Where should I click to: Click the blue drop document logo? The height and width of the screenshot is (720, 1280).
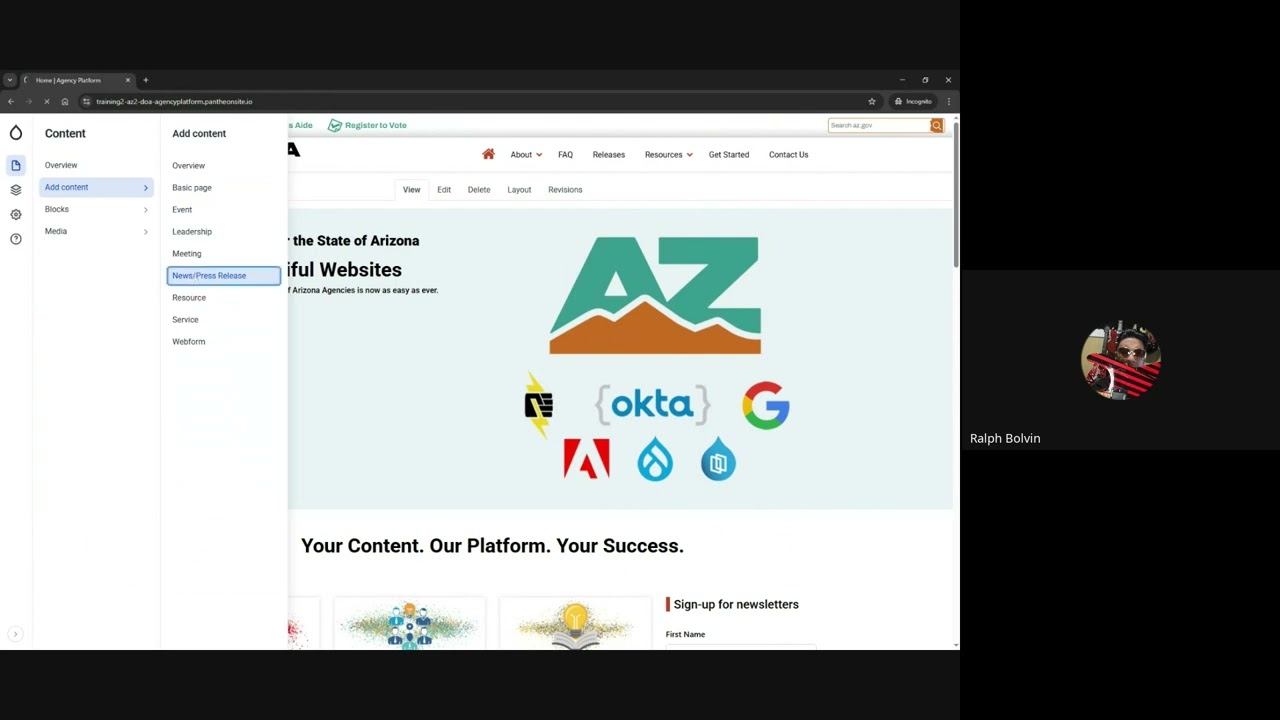[718, 459]
